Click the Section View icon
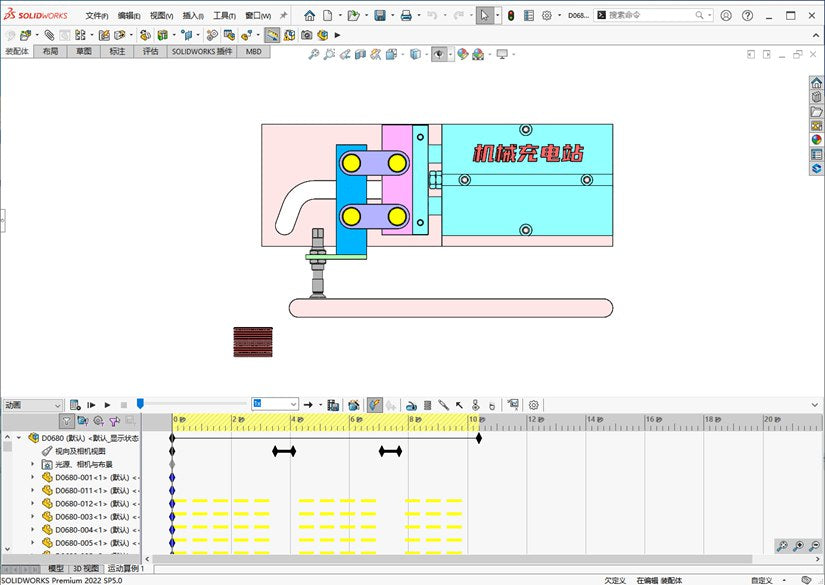825x585 pixels. [360, 54]
